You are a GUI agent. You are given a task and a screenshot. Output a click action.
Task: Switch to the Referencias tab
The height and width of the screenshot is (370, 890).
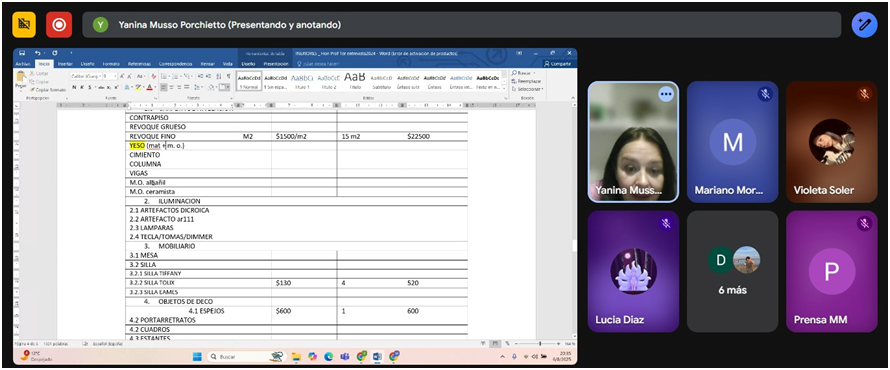(x=139, y=64)
